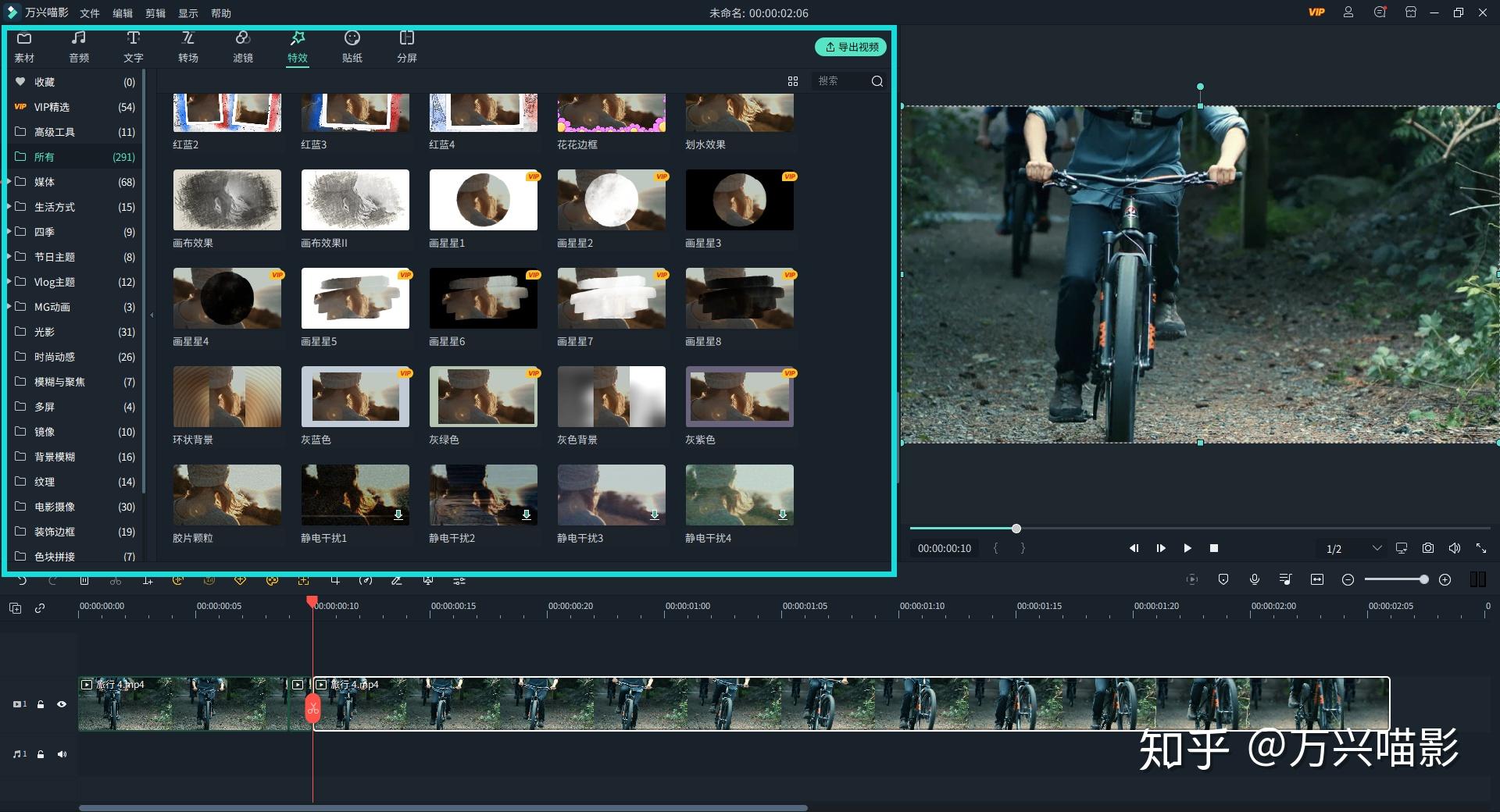Take a snapshot with the camera icon
1500x812 pixels.
pyautogui.click(x=1428, y=548)
